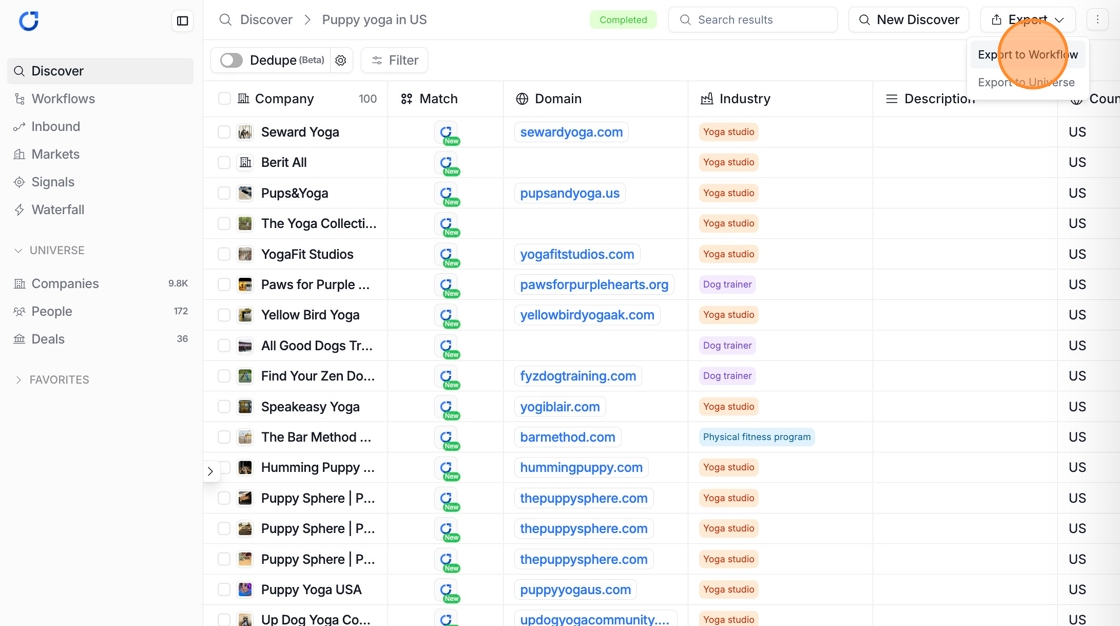Open People in Universe section
The image size is (1120, 626).
[100, 312]
